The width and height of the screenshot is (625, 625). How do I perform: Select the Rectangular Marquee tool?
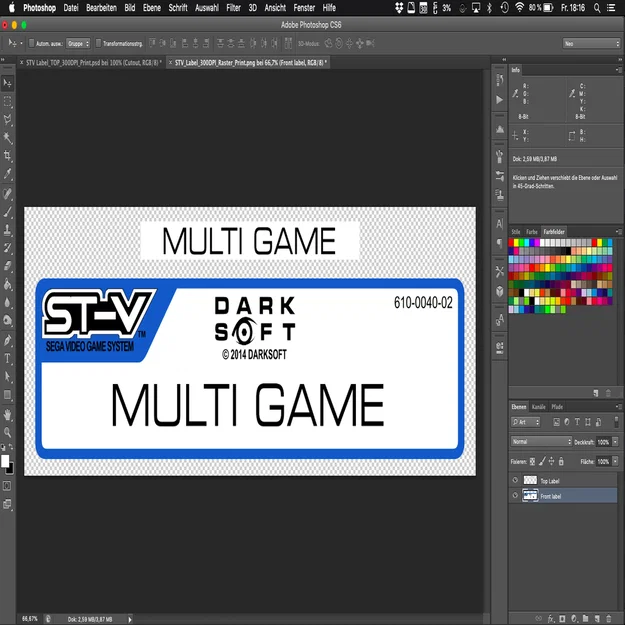[8, 102]
